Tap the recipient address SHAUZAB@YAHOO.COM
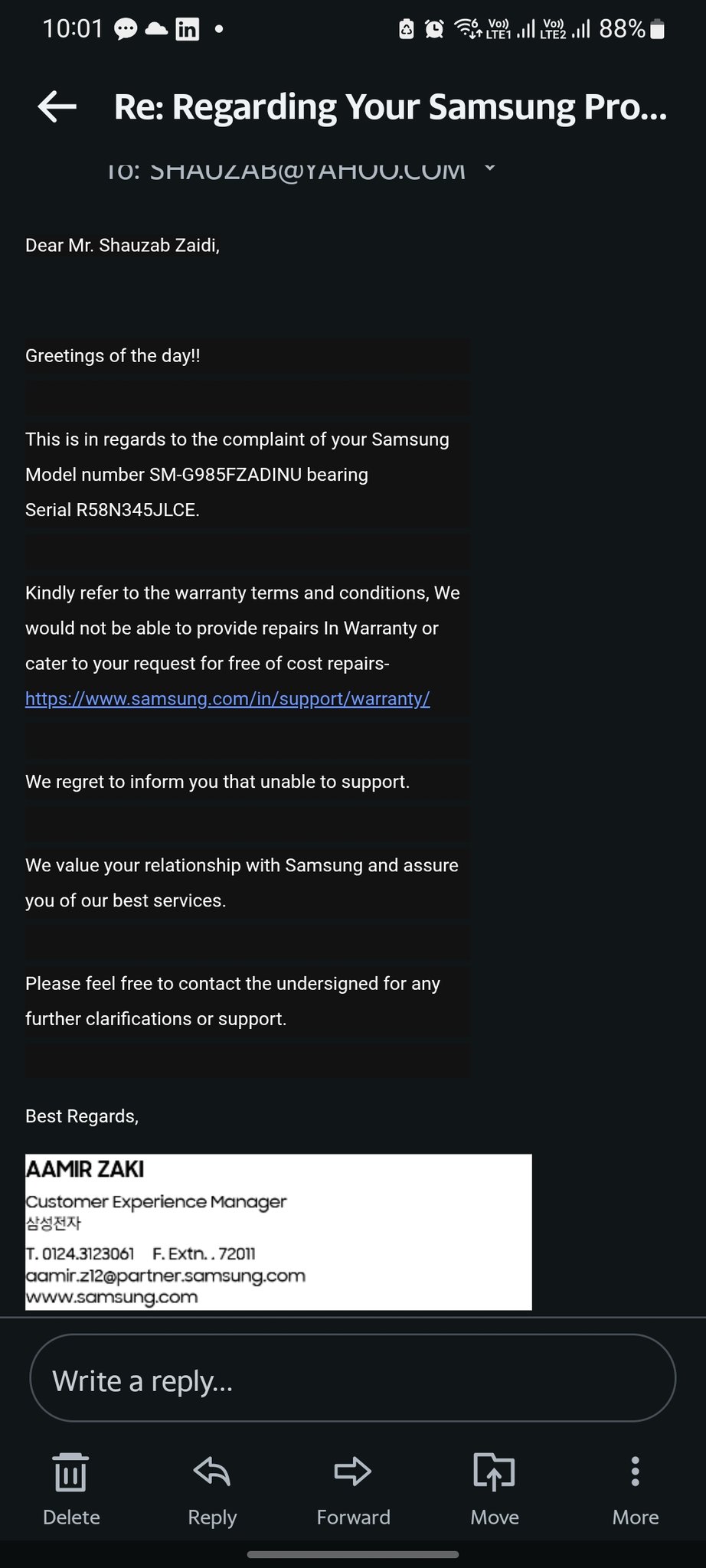Viewport: 706px width, 1568px height. pos(306,170)
